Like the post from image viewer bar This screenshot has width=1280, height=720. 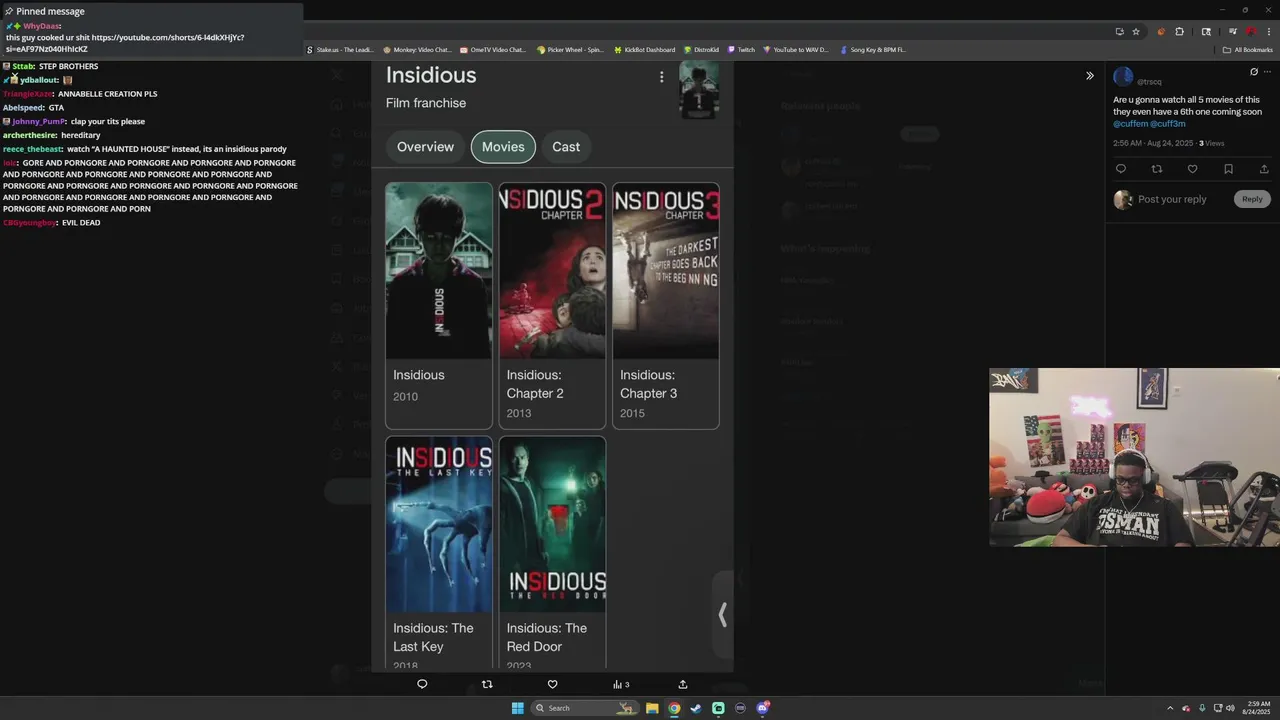tap(552, 685)
